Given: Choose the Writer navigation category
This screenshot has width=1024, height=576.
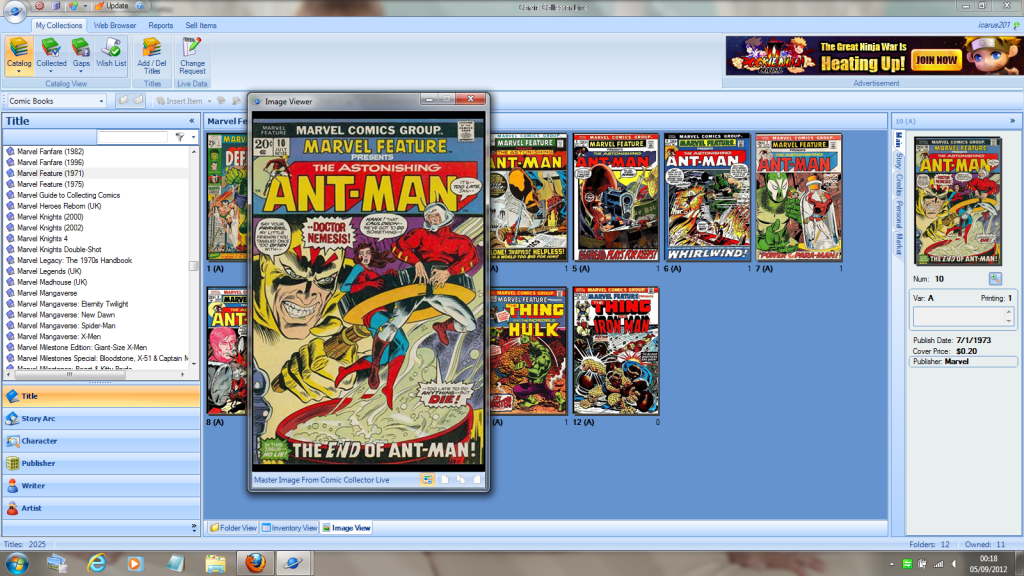Looking at the screenshot, I should point(101,486).
